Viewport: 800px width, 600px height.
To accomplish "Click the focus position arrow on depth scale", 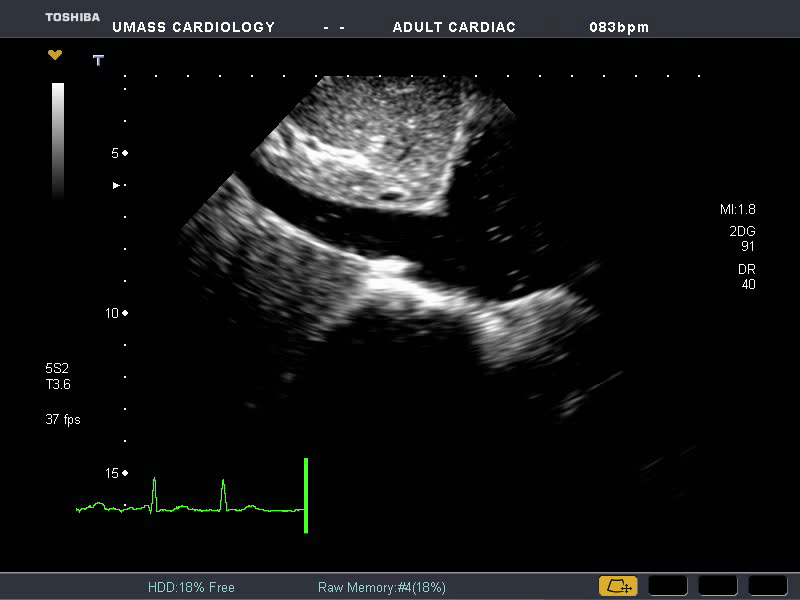I will [117, 185].
